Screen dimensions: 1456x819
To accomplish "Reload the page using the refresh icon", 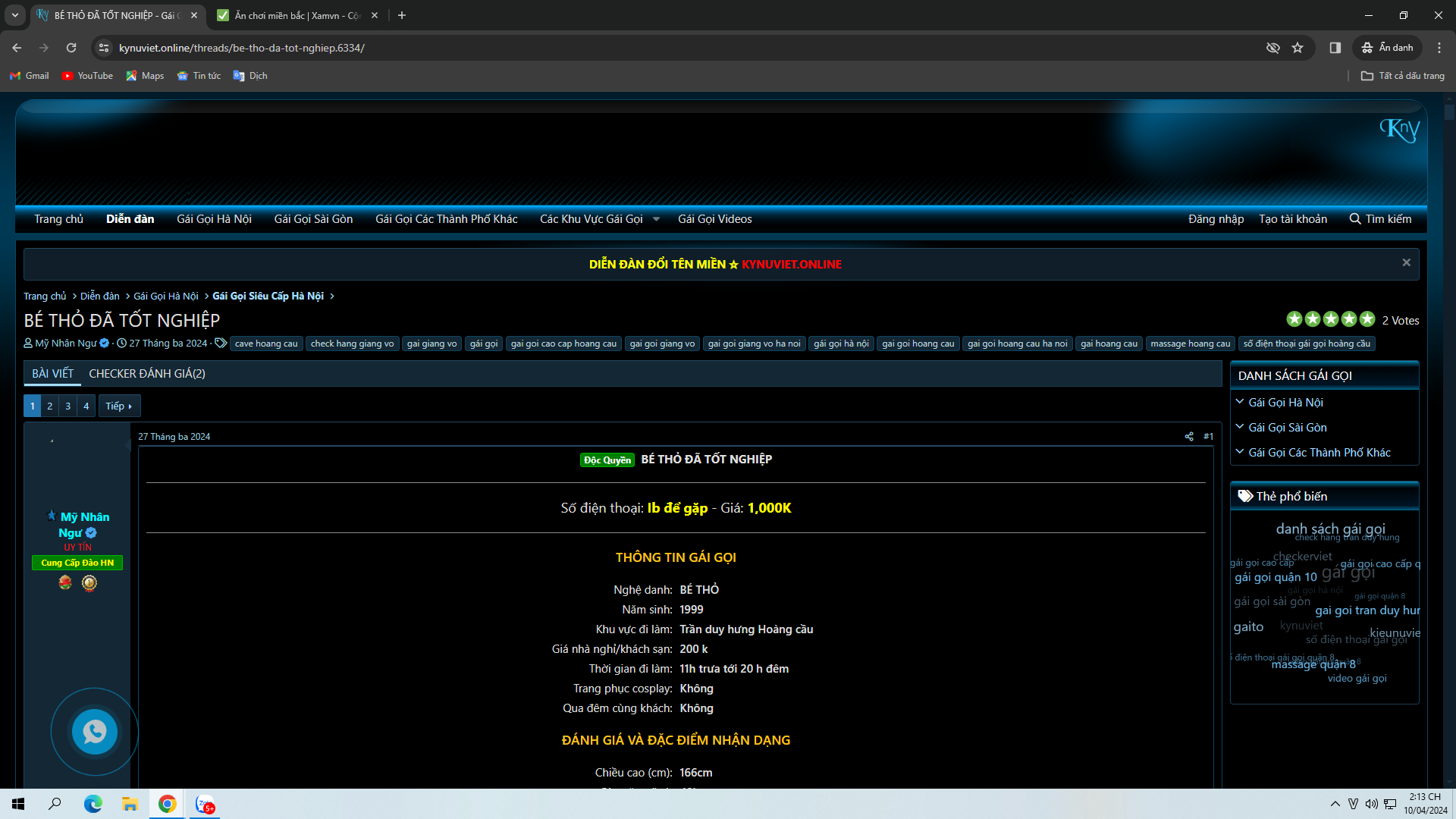I will (71, 48).
